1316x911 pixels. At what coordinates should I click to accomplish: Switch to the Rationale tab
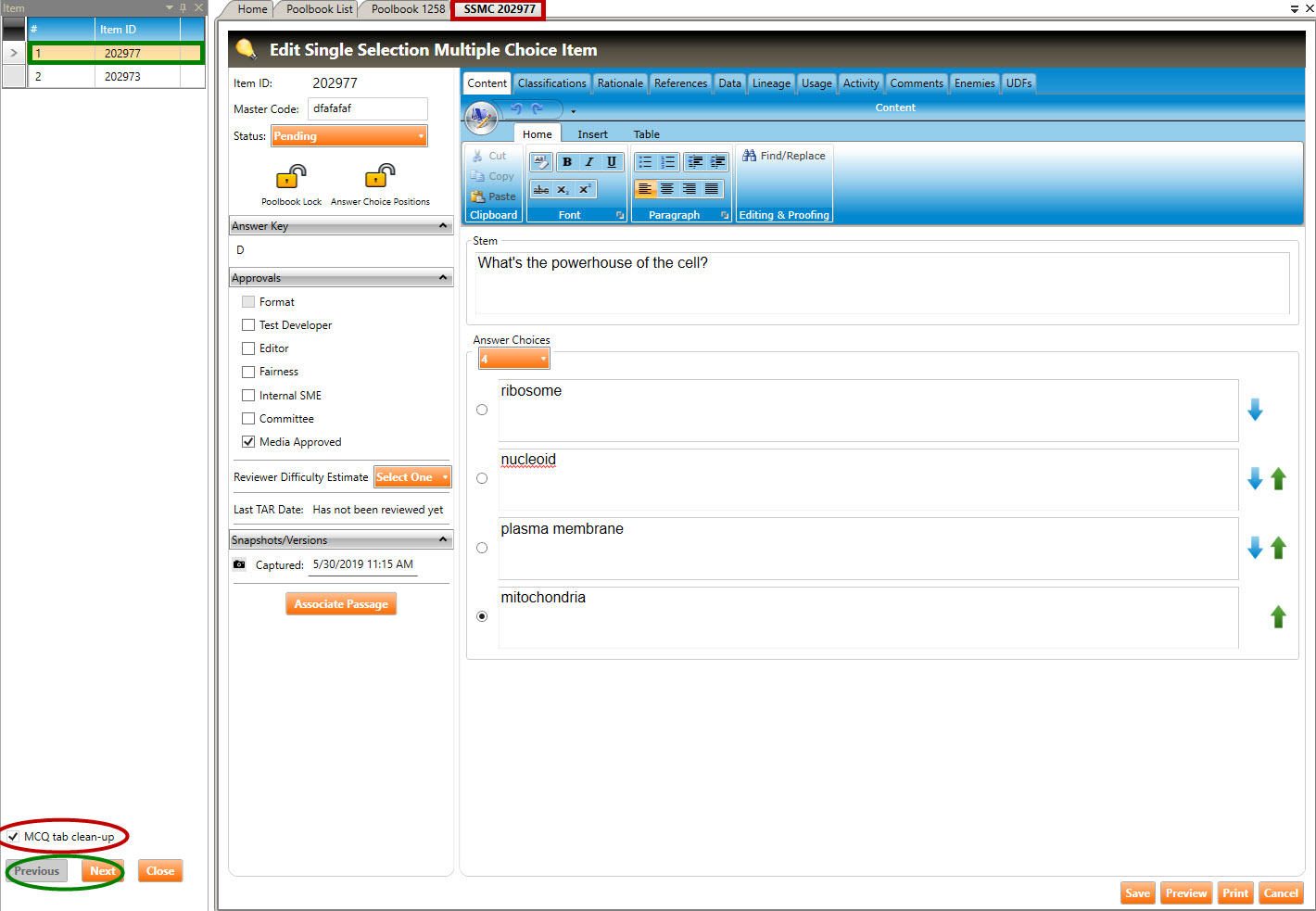click(x=619, y=83)
